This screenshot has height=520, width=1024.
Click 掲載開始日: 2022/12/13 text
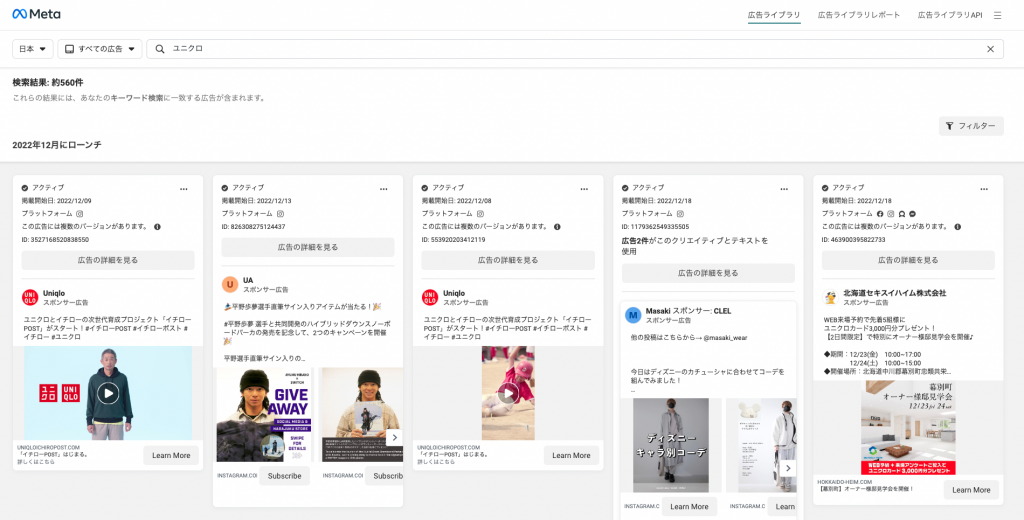pyautogui.click(x=257, y=201)
